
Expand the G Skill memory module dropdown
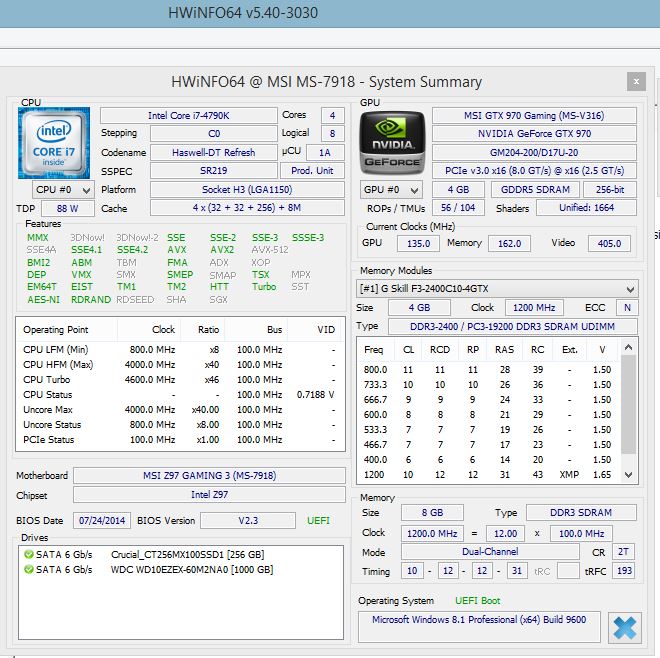[497, 289]
